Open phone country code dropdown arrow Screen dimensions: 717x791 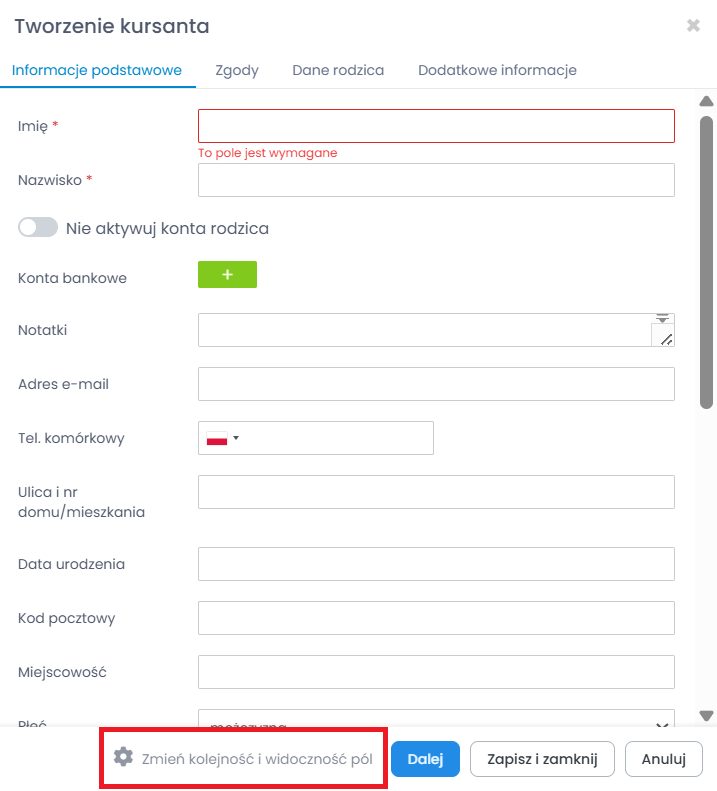(x=237, y=438)
